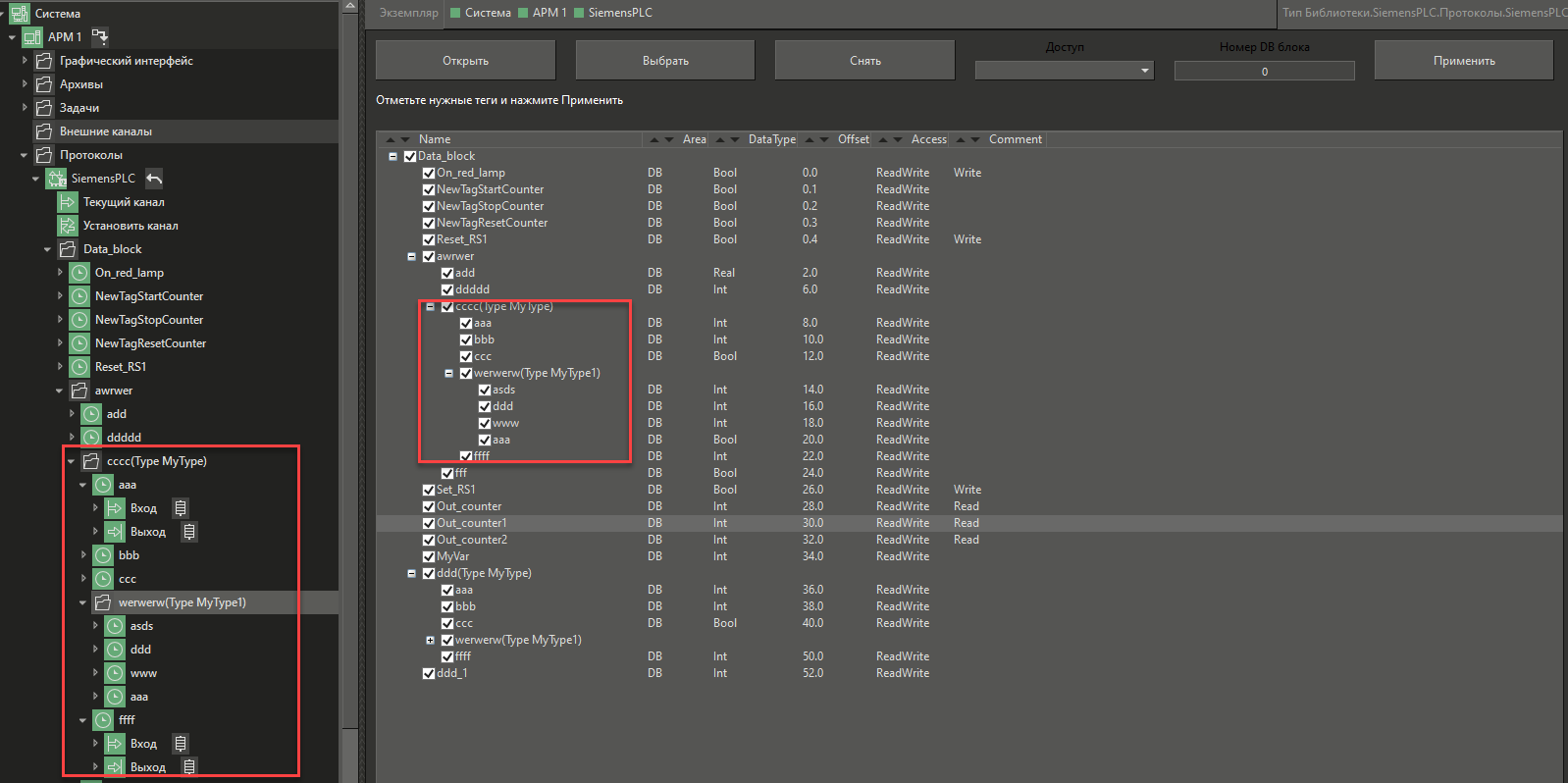Sort the table by the Offset column header
This screenshot has width=1568, height=783.
click(853, 139)
